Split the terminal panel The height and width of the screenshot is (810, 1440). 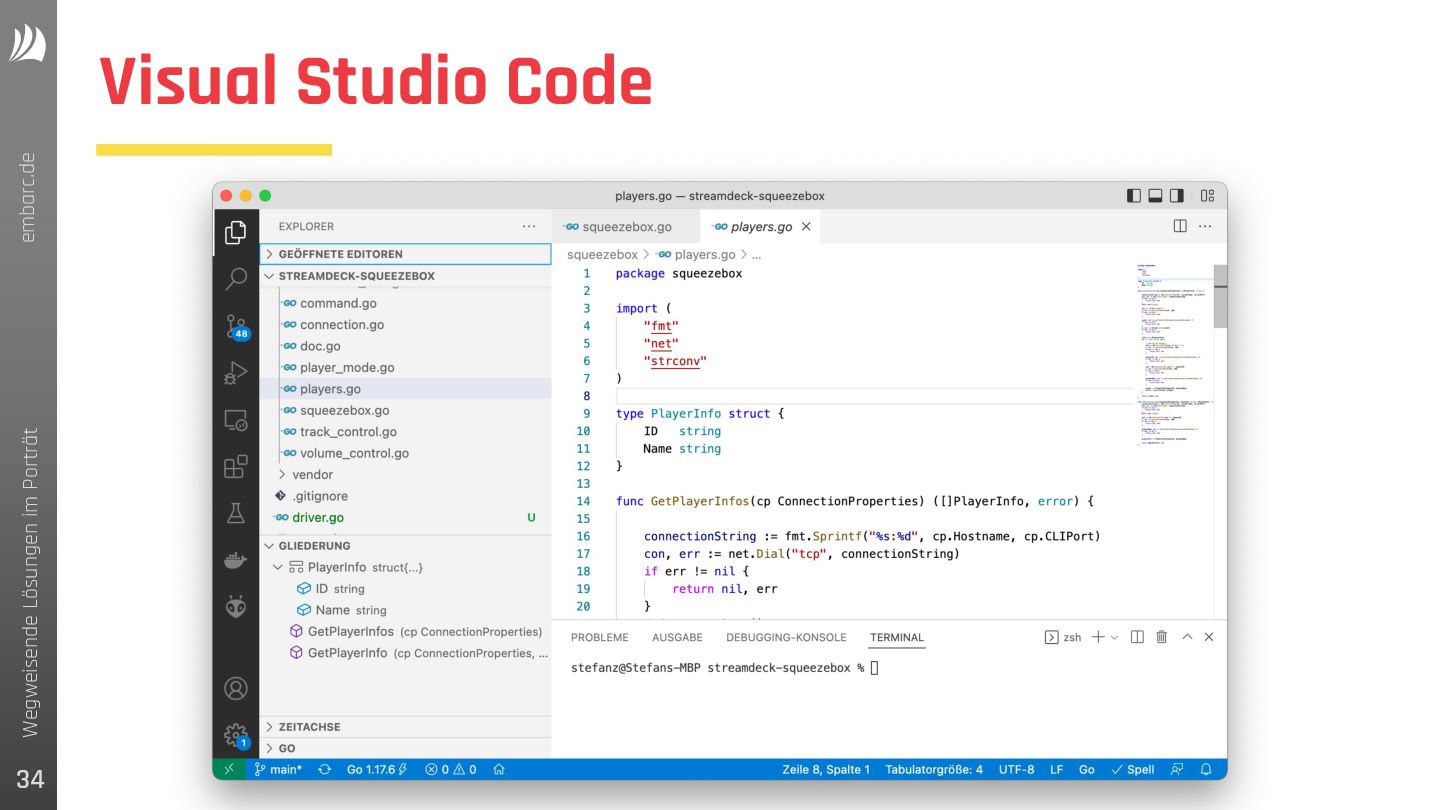(x=1137, y=637)
